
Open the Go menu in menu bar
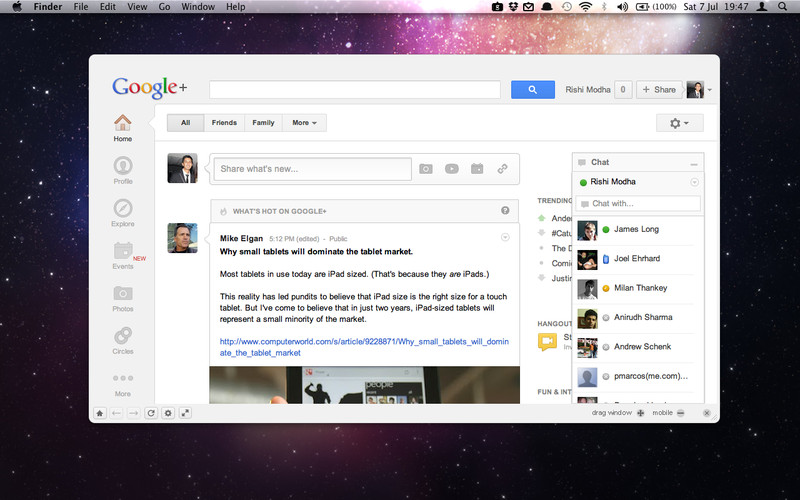(164, 7)
